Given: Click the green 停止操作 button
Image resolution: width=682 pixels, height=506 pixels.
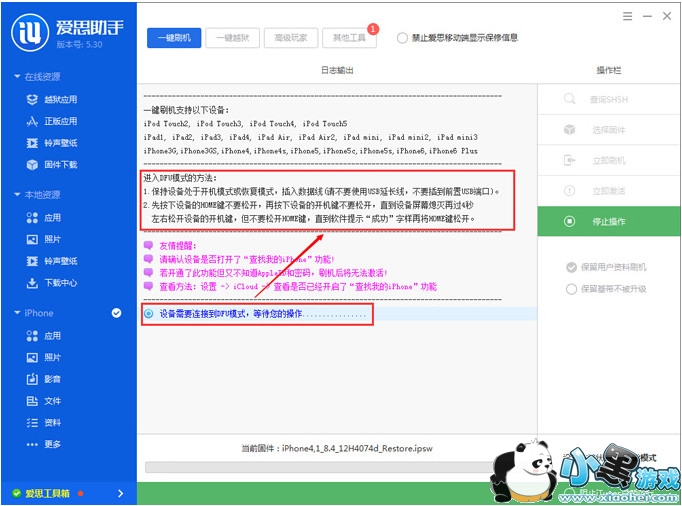Looking at the screenshot, I should (x=609, y=221).
